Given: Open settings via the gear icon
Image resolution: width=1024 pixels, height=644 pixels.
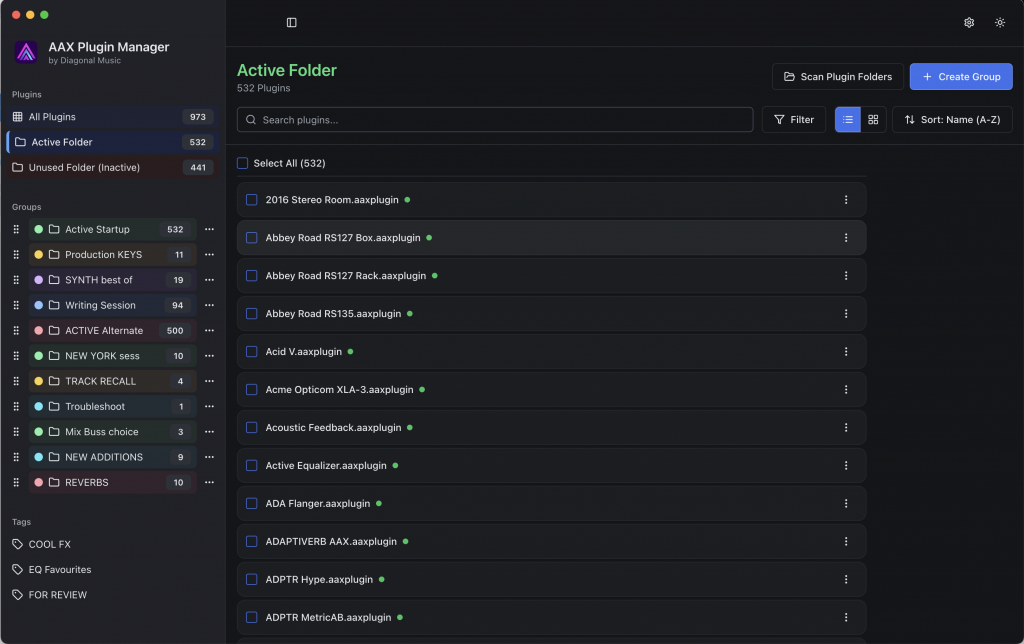Looking at the screenshot, I should pyautogui.click(x=969, y=23).
